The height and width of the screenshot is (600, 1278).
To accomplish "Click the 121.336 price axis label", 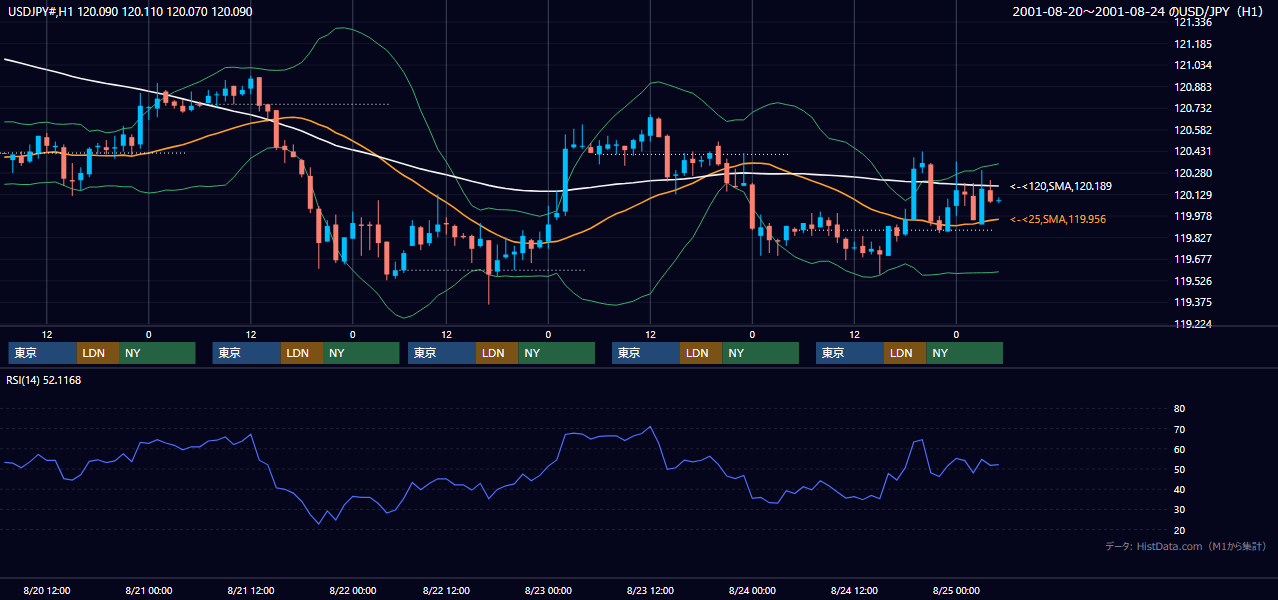I will tap(1192, 22).
